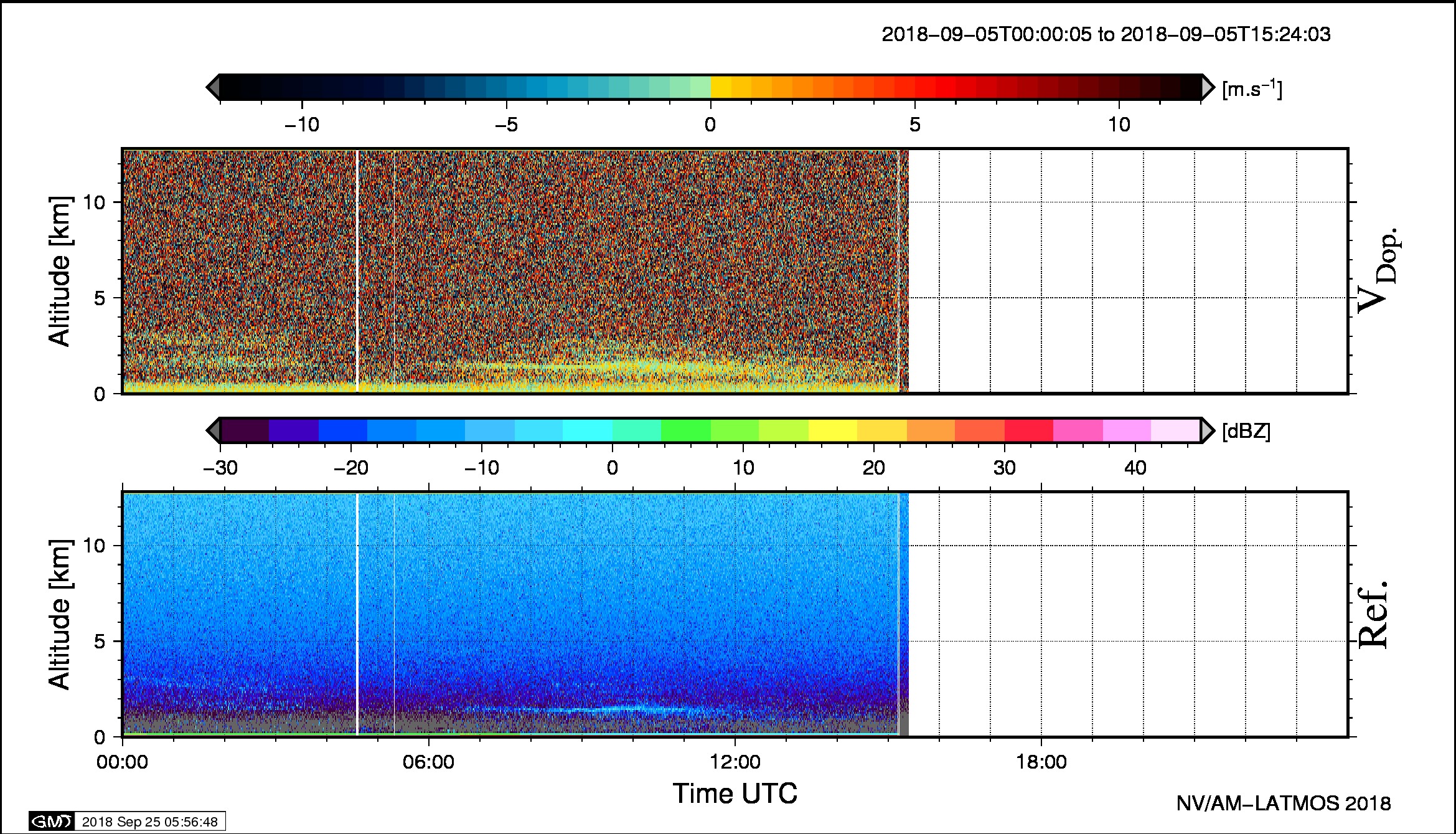Click the 18:00 time axis label

1041,762
